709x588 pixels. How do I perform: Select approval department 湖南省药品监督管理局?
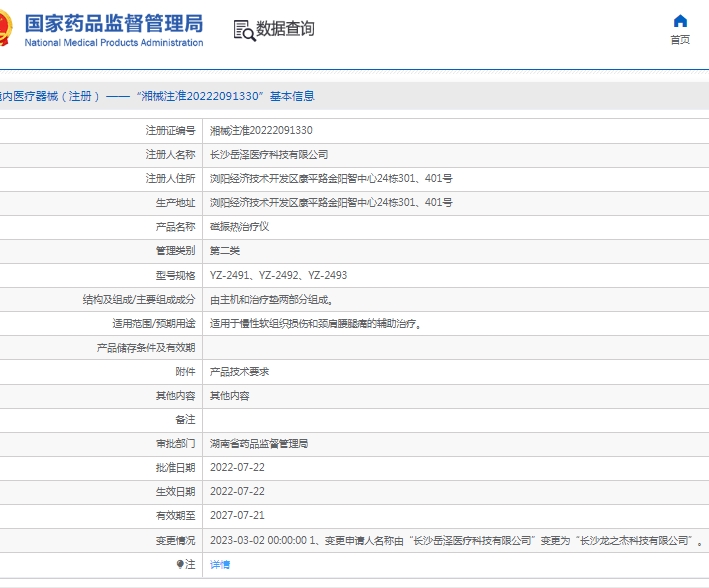(x=259, y=444)
